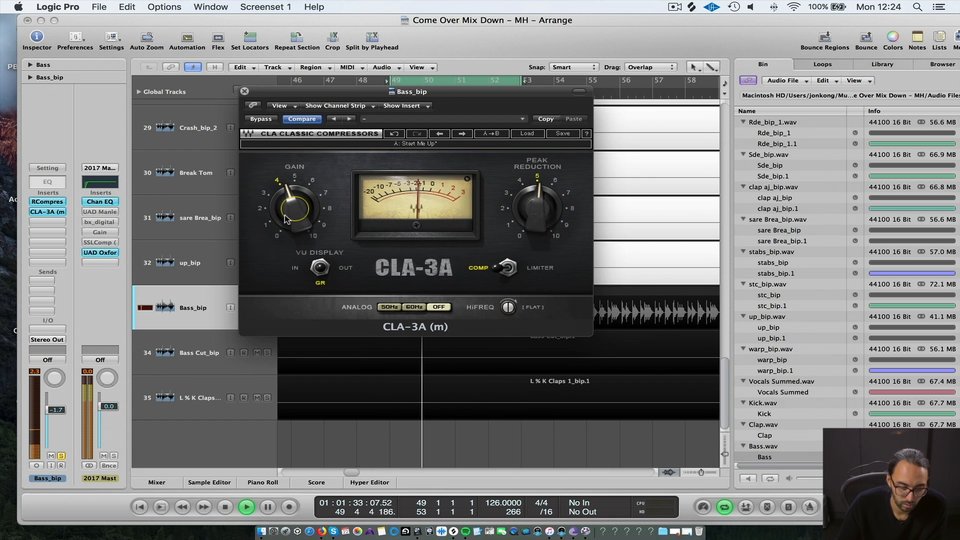
Task: Click the plugin window link chain icon
Action: click(253, 105)
